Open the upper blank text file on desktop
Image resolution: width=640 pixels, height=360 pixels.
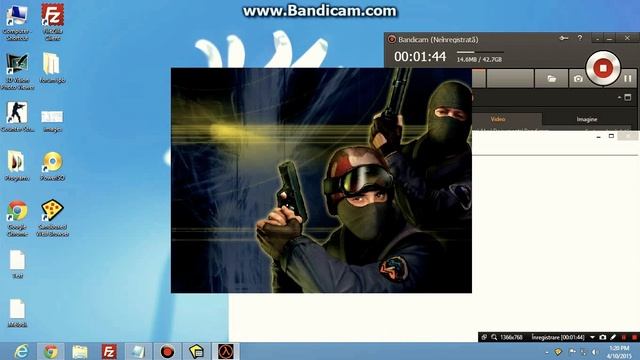tap(17, 264)
